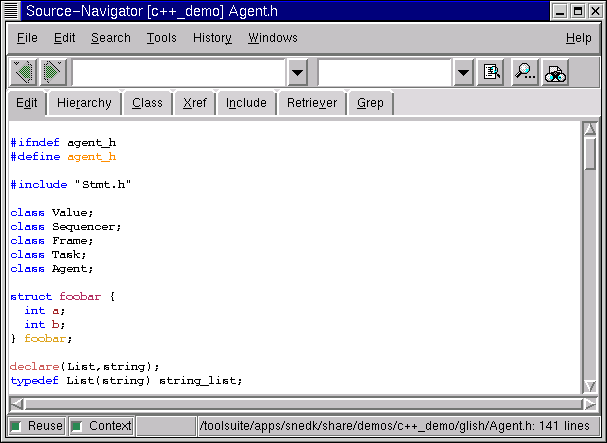Click the "int a;" member line
Image resolution: width=607 pixels, height=443 pixels.
(x=45, y=311)
